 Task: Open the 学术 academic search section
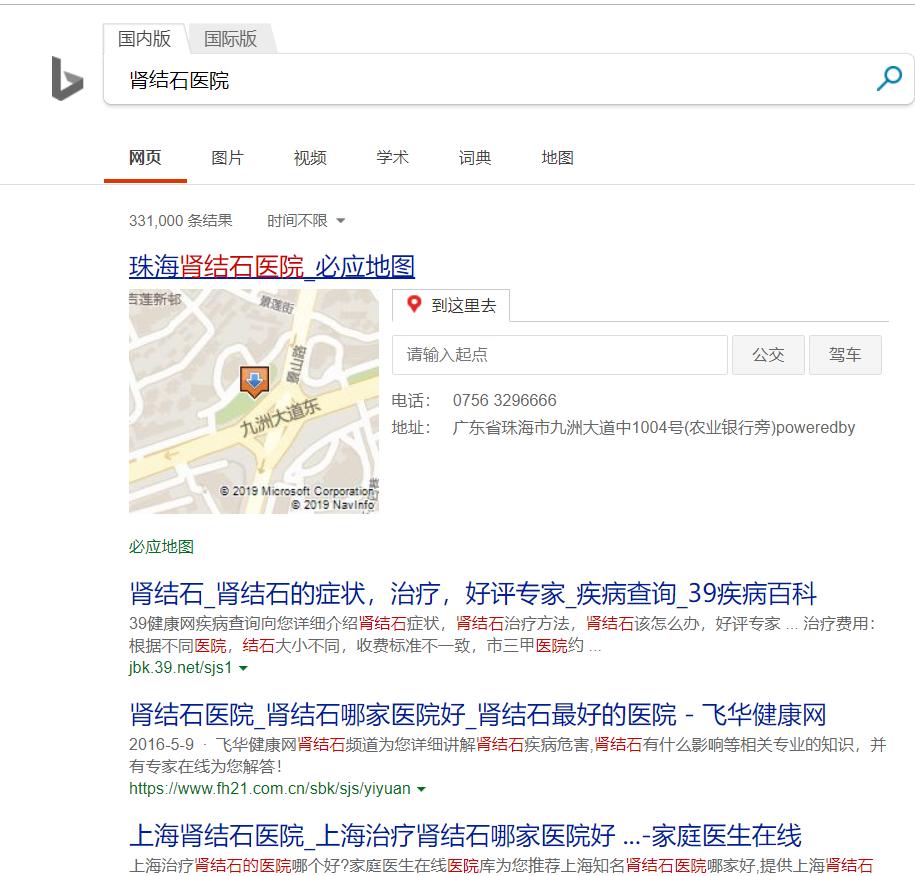[391, 157]
